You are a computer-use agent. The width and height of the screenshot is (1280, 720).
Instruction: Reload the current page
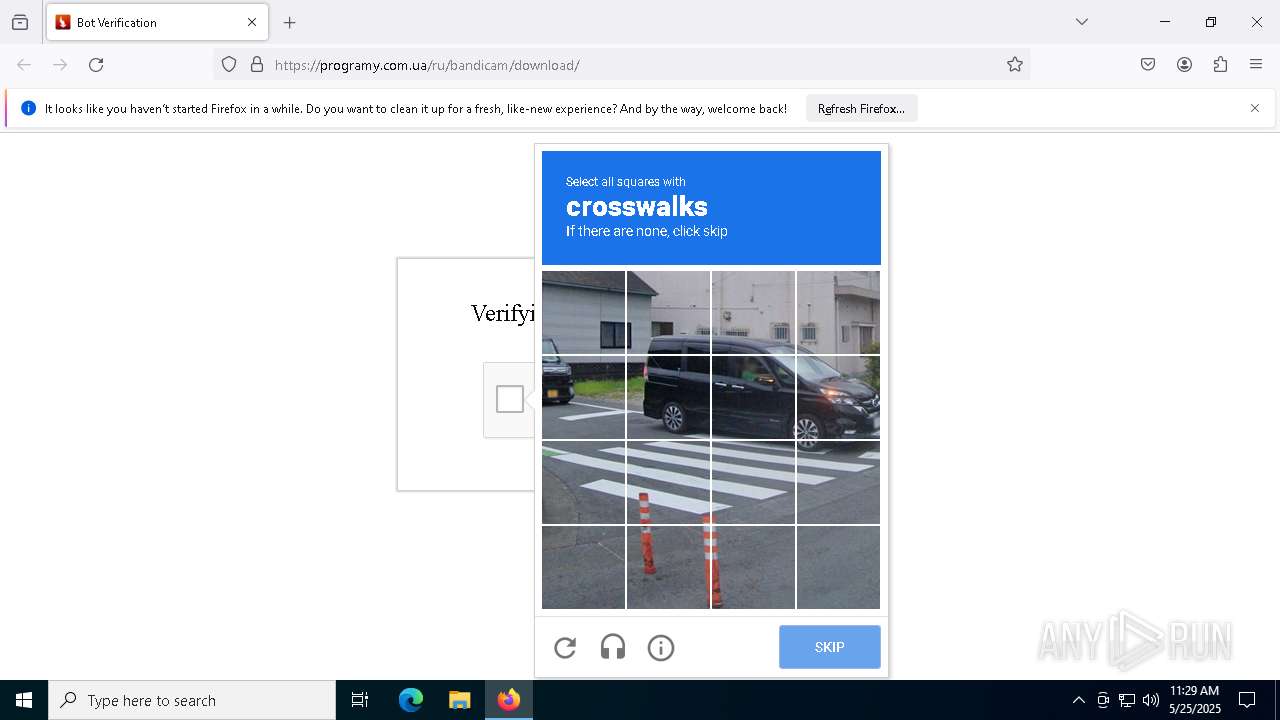(x=96, y=65)
